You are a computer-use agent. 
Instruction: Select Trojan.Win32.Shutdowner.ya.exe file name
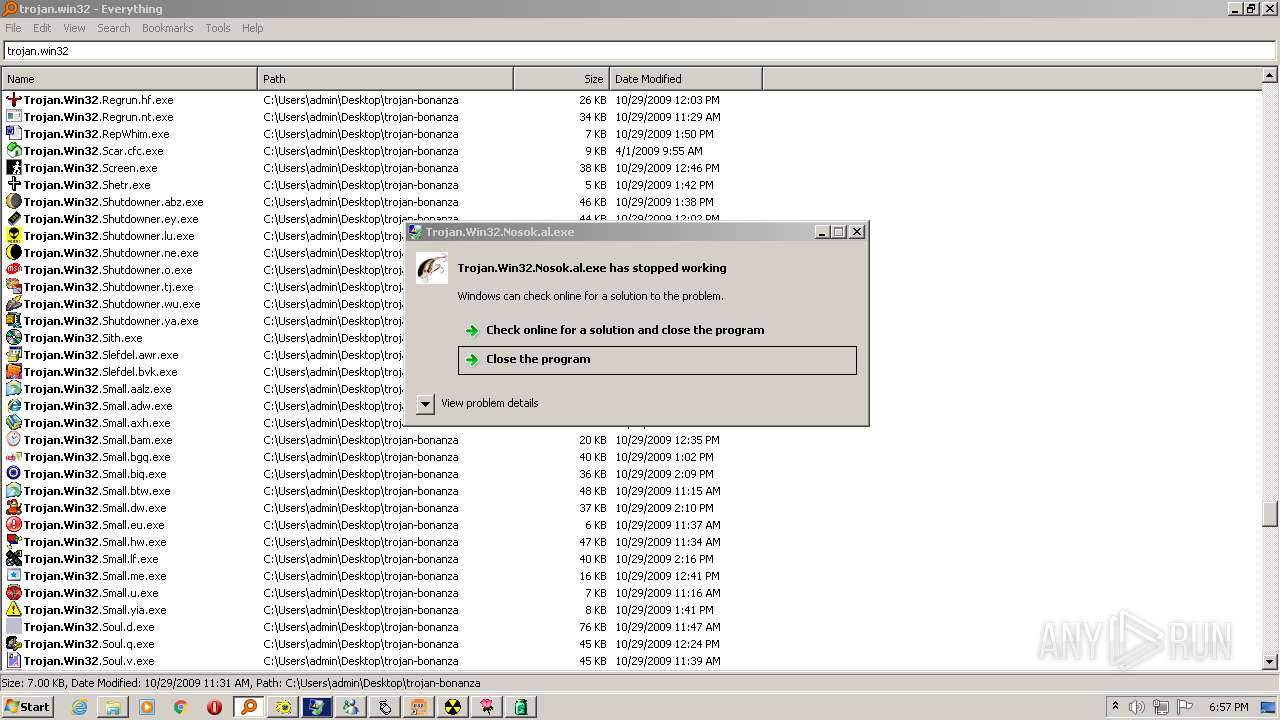click(x=111, y=321)
